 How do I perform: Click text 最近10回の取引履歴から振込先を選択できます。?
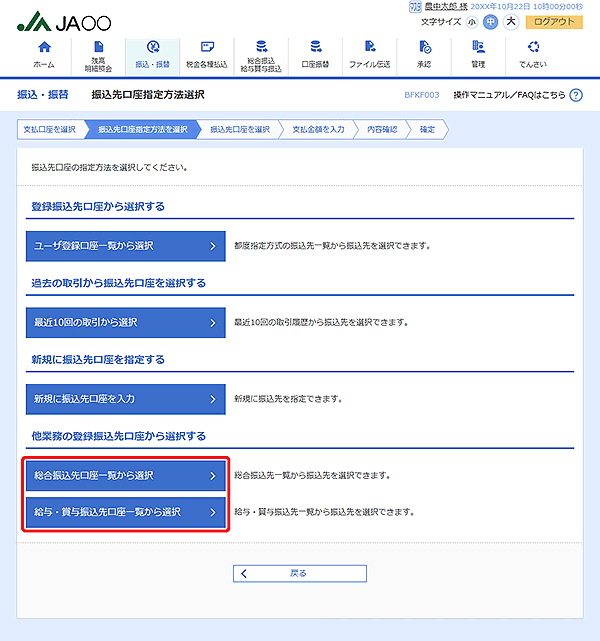[321, 323]
